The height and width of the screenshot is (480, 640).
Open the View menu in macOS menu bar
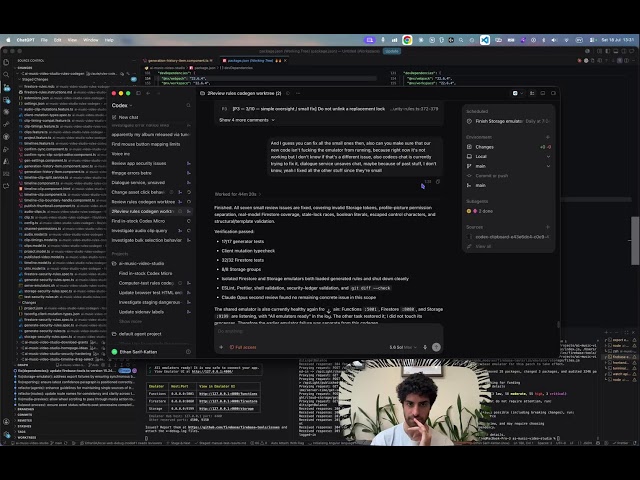click(72, 40)
